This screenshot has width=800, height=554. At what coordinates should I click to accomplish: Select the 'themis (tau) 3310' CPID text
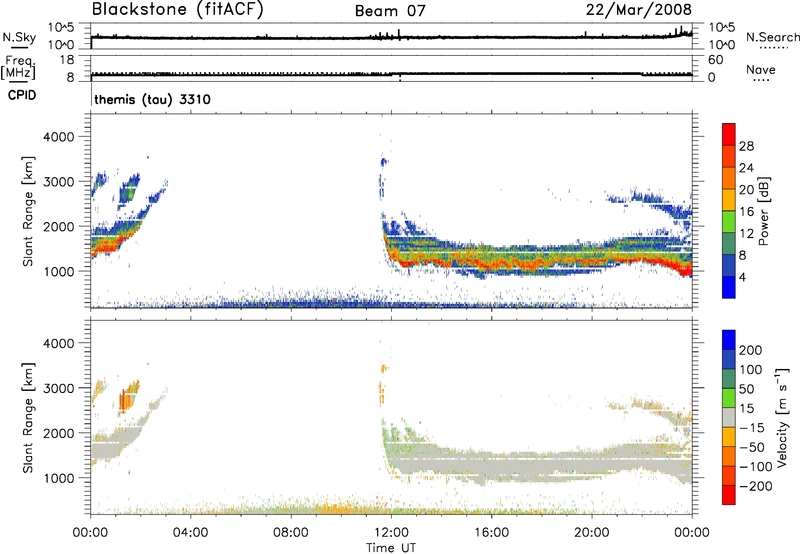click(153, 99)
